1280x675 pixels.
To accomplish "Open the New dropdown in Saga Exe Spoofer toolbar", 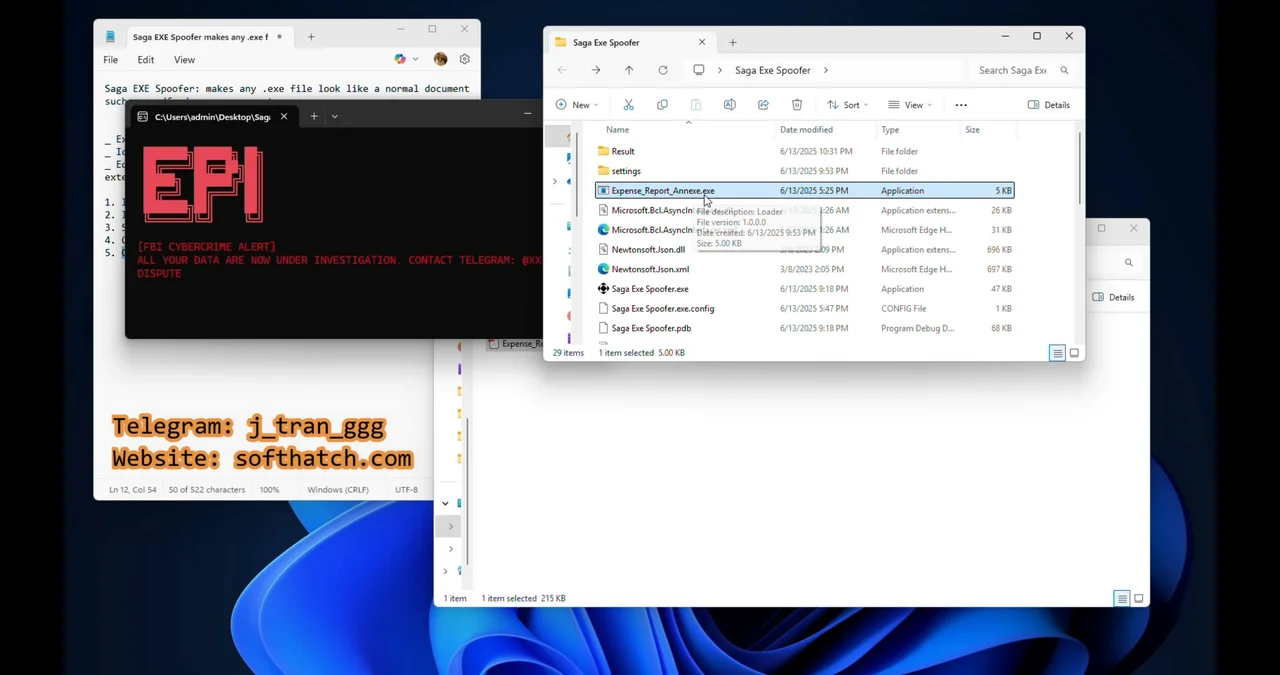I will 577,105.
